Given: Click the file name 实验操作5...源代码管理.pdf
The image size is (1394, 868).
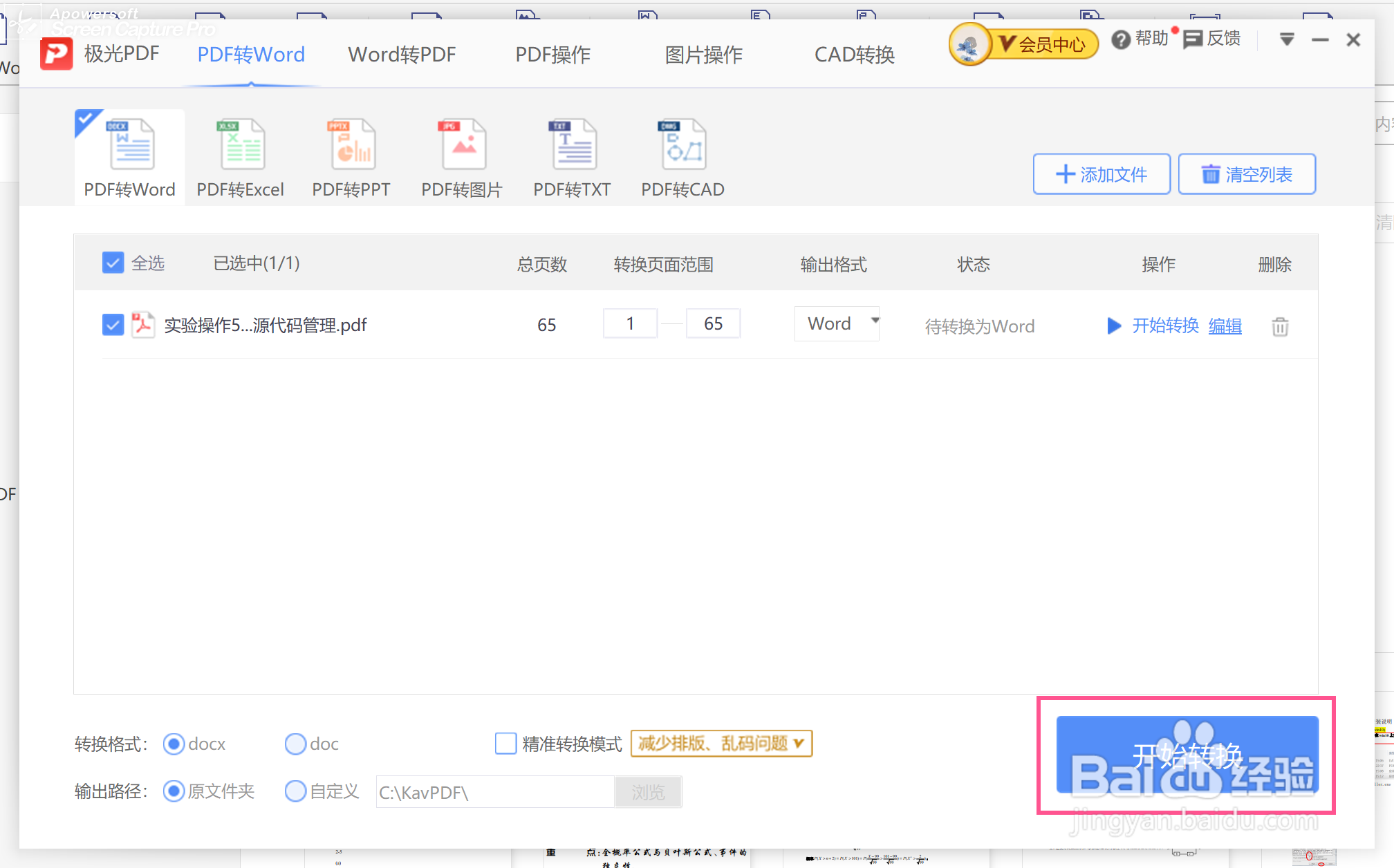Looking at the screenshot, I should coord(266,325).
